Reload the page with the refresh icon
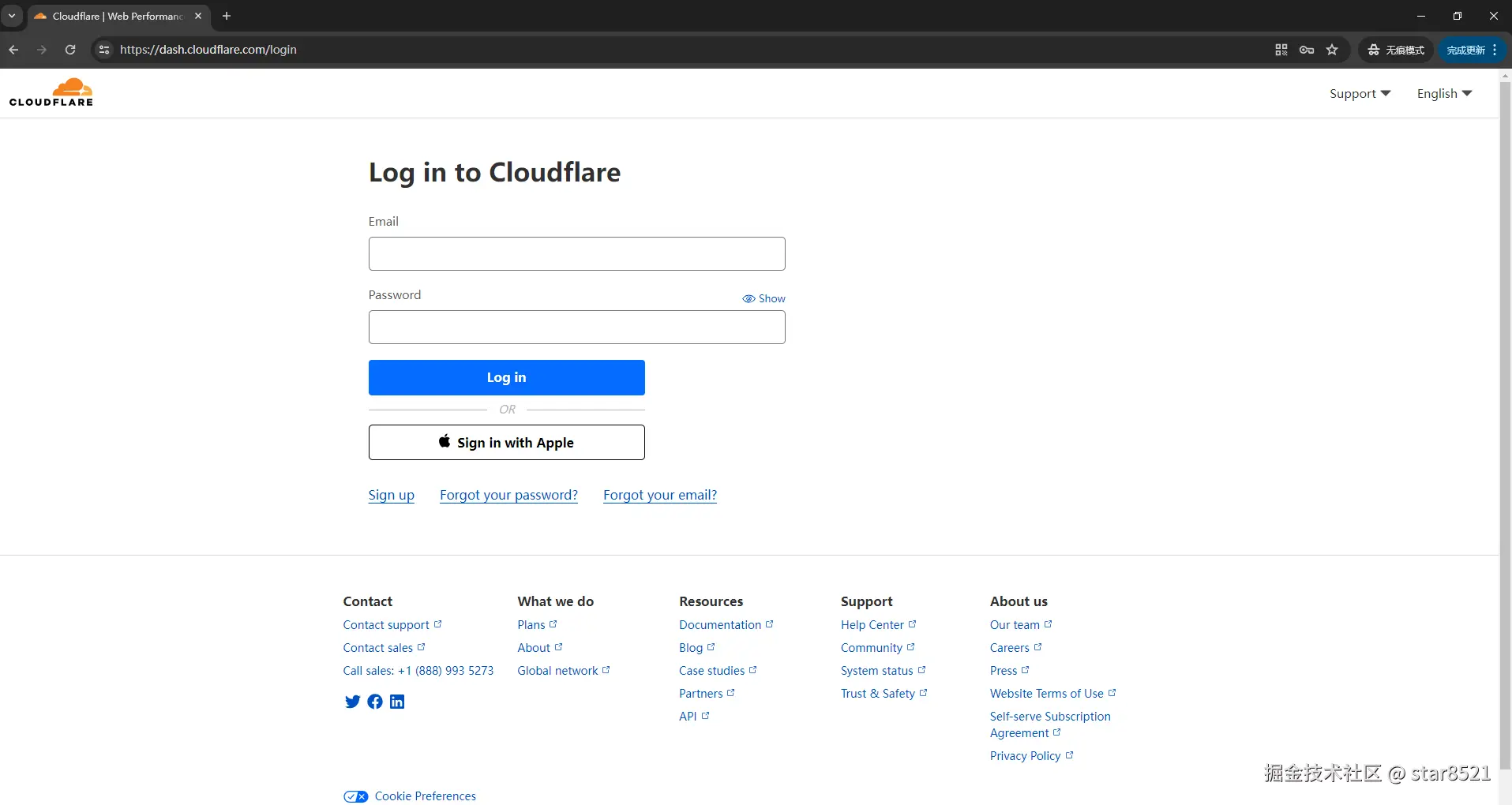Image resolution: width=1512 pixels, height=805 pixels. click(x=70, y=50)
